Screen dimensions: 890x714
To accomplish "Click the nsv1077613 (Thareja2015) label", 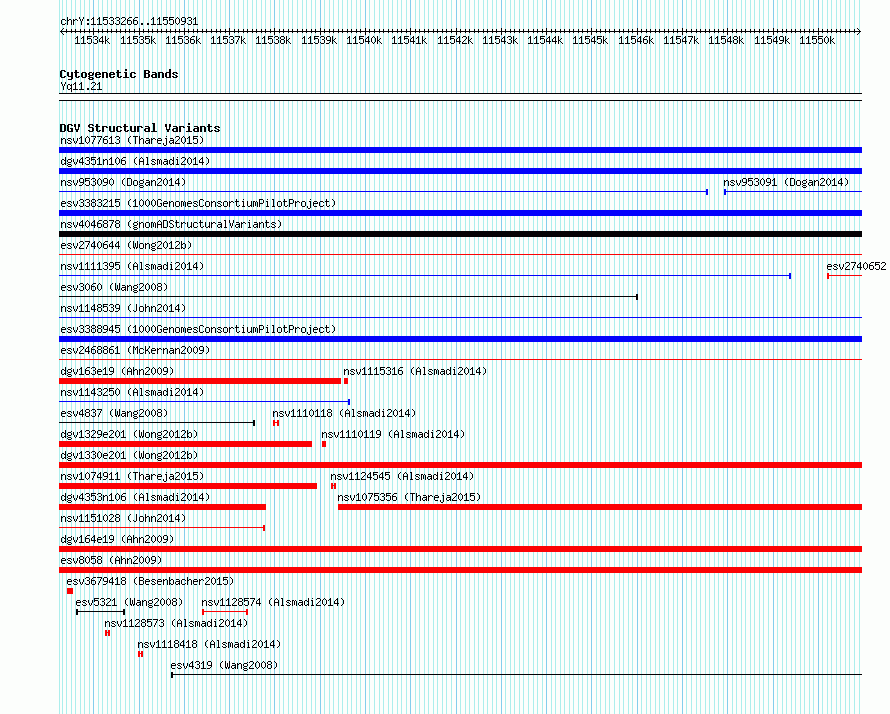I will point(132,140).
